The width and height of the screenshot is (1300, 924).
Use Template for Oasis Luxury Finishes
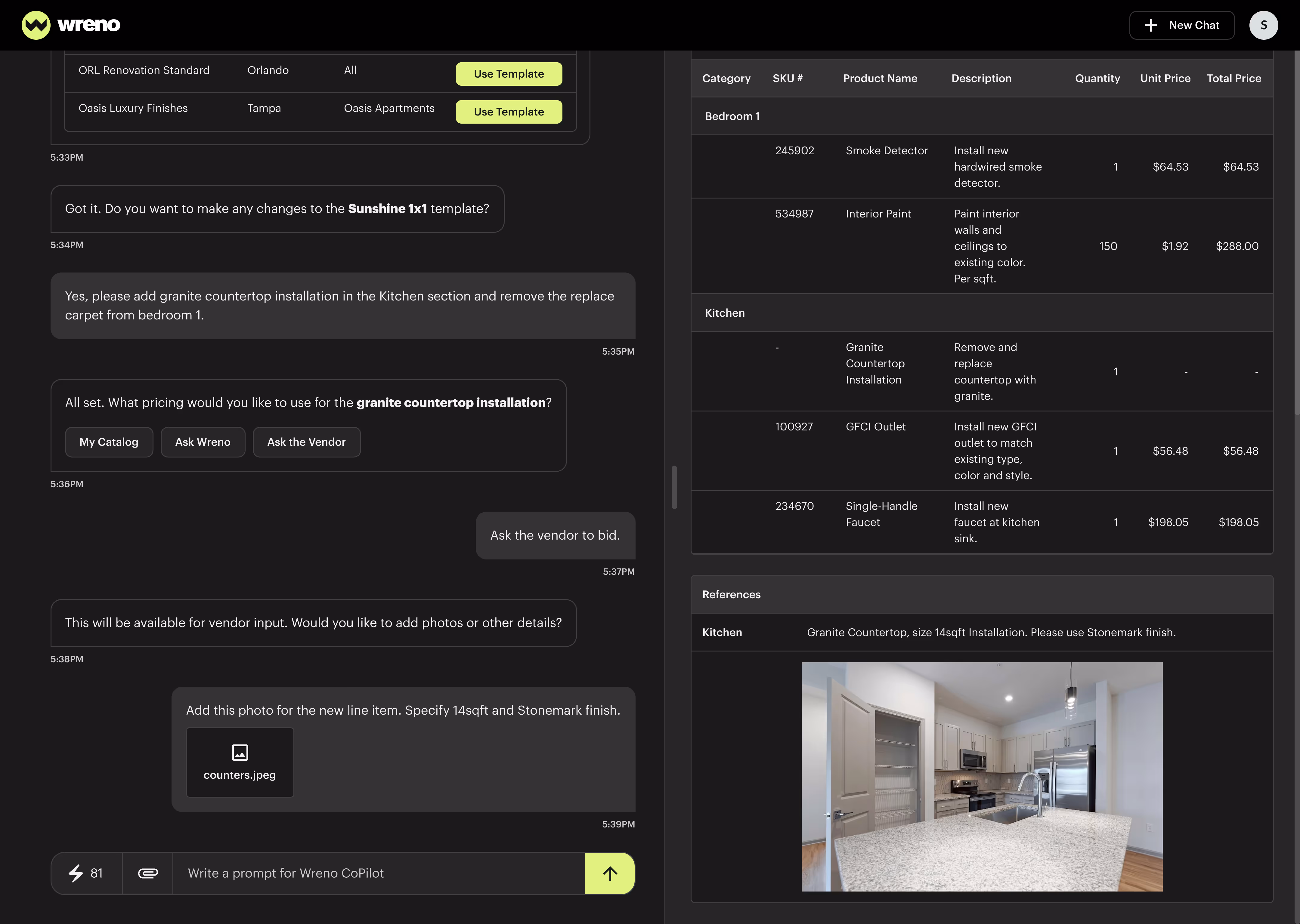[x=508, y=112]
